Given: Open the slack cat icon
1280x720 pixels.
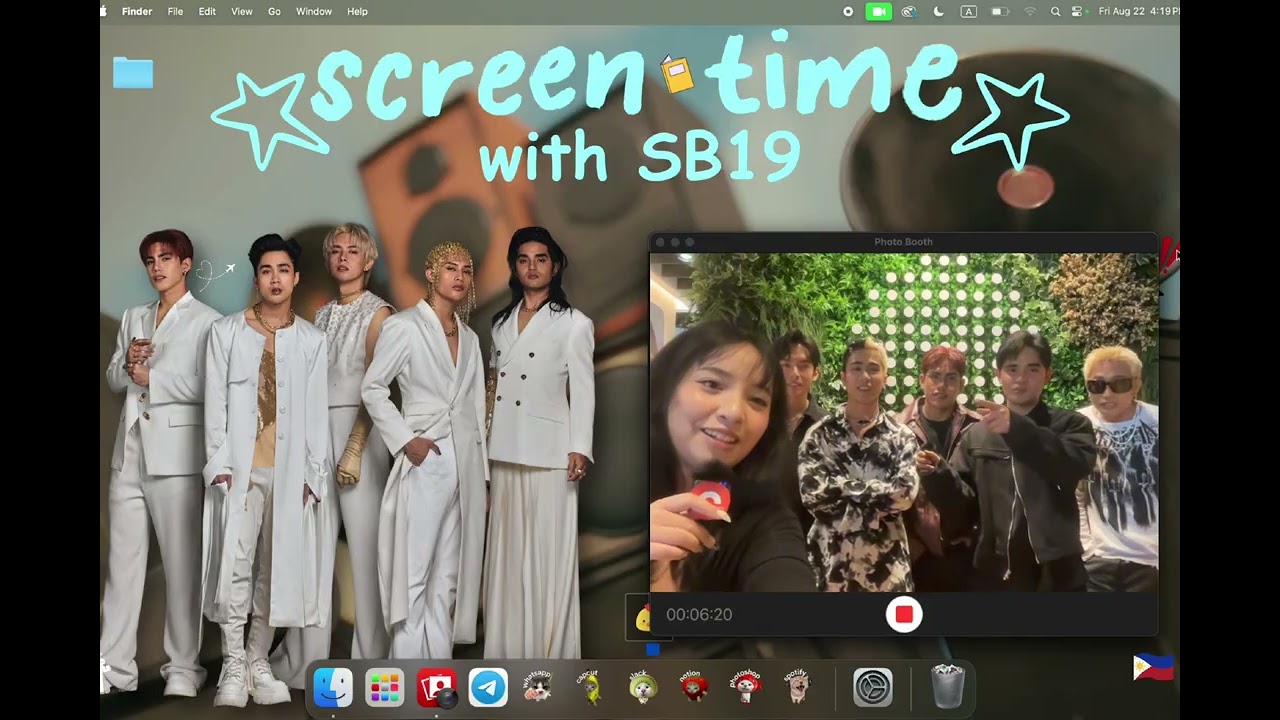Looking at the screenshot, I should coord(642,686).
